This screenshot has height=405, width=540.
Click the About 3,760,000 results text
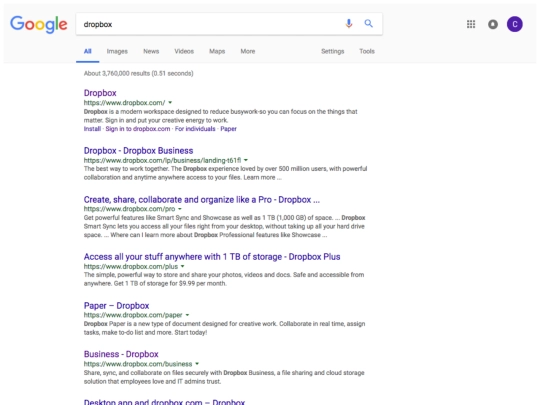(x=138, y=73)
